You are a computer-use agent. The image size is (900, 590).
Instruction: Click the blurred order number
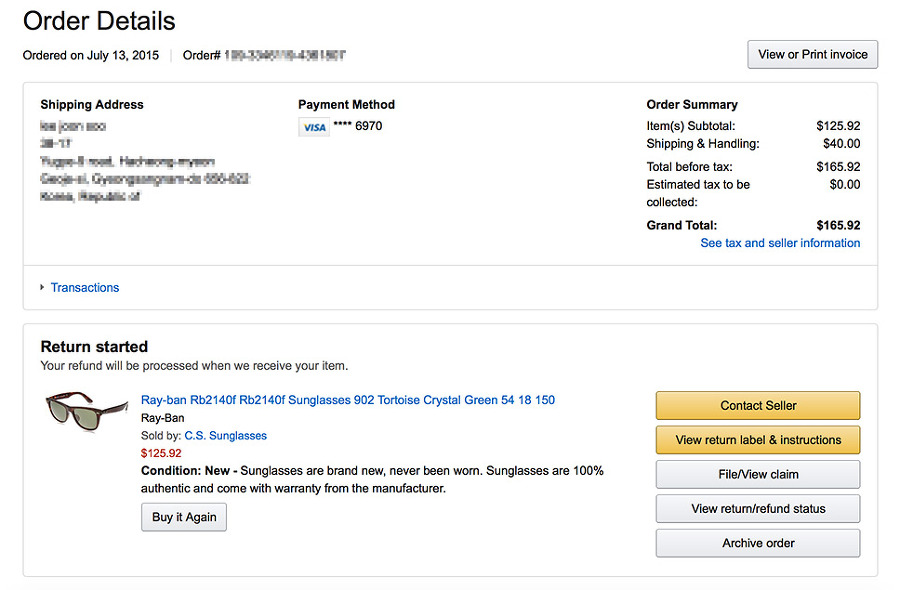(285, 56)
